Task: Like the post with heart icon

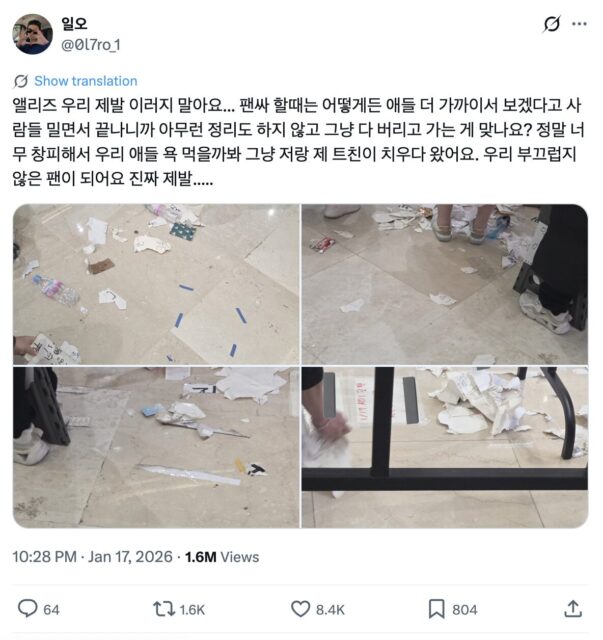Action: [300, 609]
